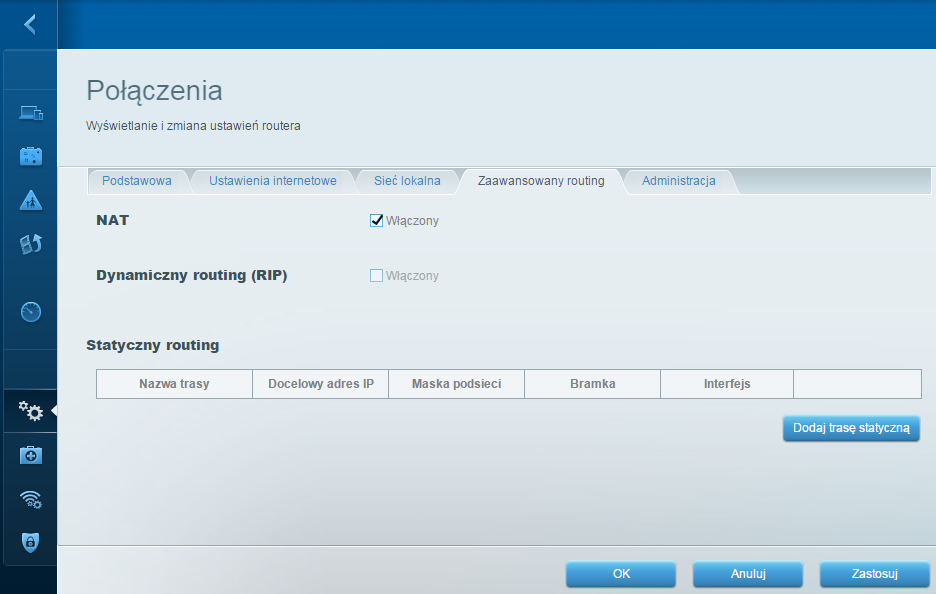Open media prioritization icon
The height and width of the screenshot is (594, 936).
point(30,244)
